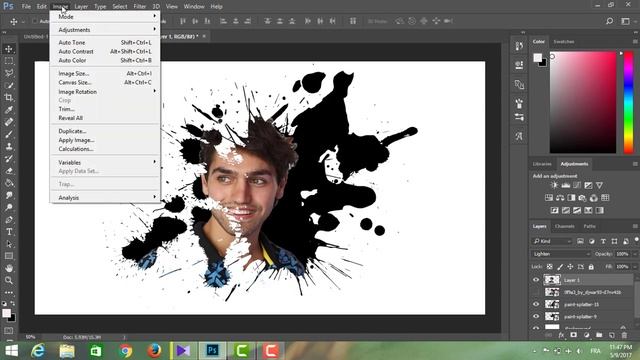Image resolution: width=640 pixels, height=360 pixels.
Task: Toggle pixel layer filter
Action: coord(580,241)
